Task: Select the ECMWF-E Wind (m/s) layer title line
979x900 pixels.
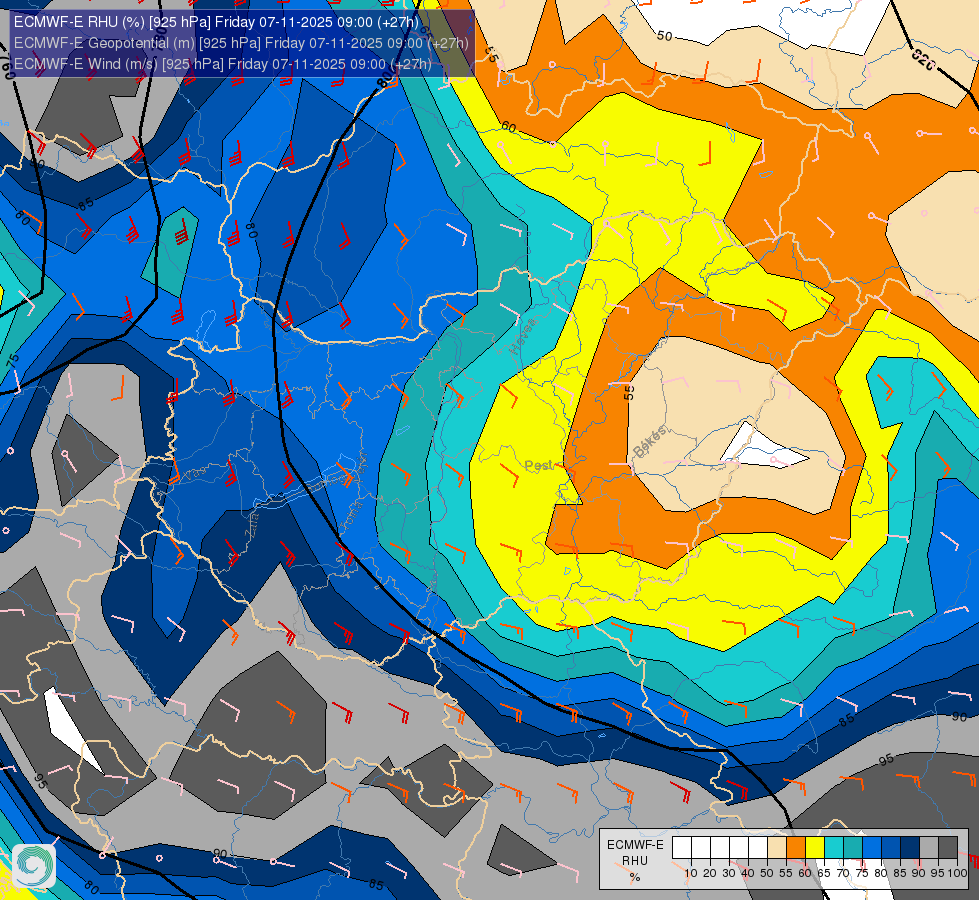Action: point(222,64)
